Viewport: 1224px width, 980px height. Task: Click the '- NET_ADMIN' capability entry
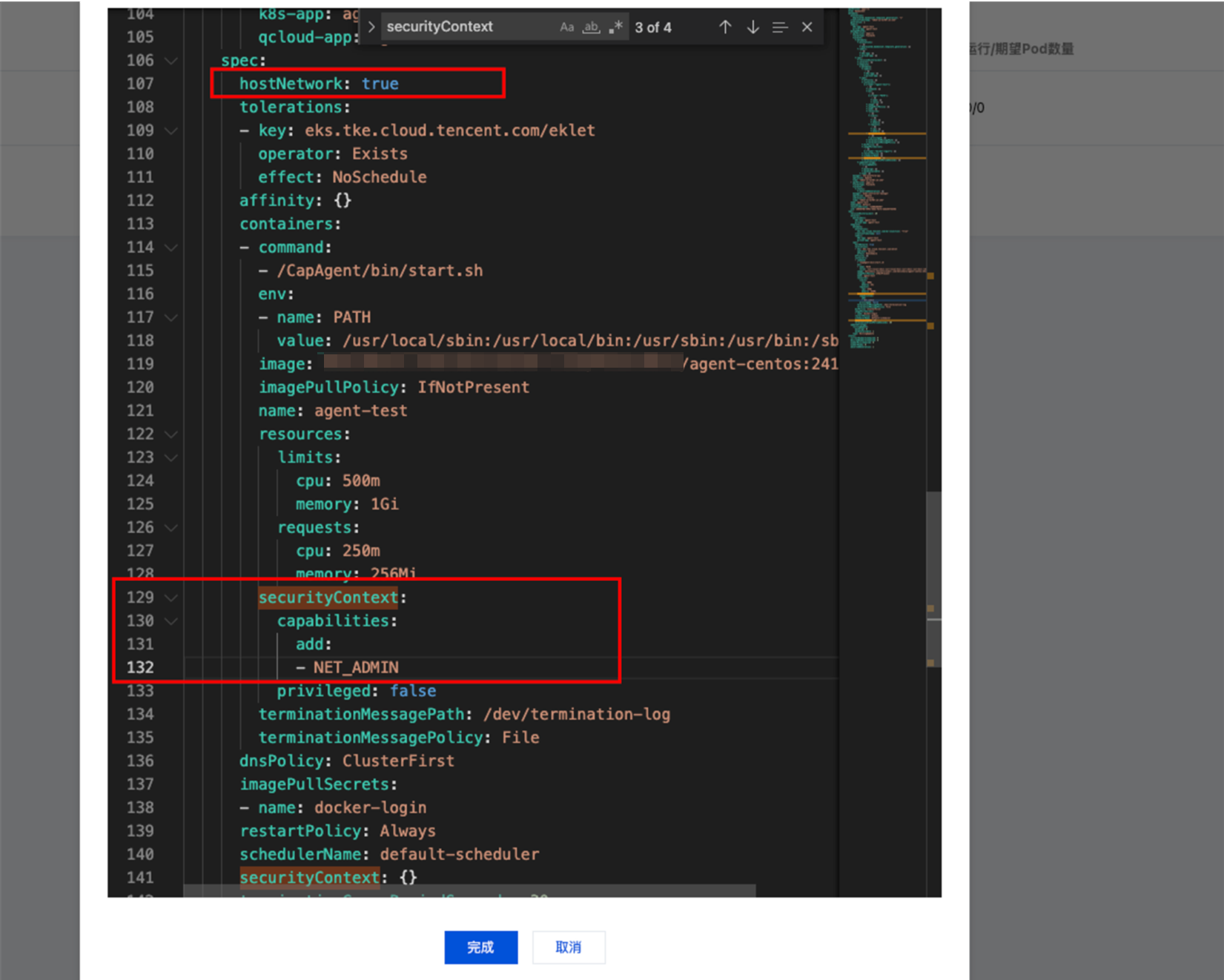[347, 668]
